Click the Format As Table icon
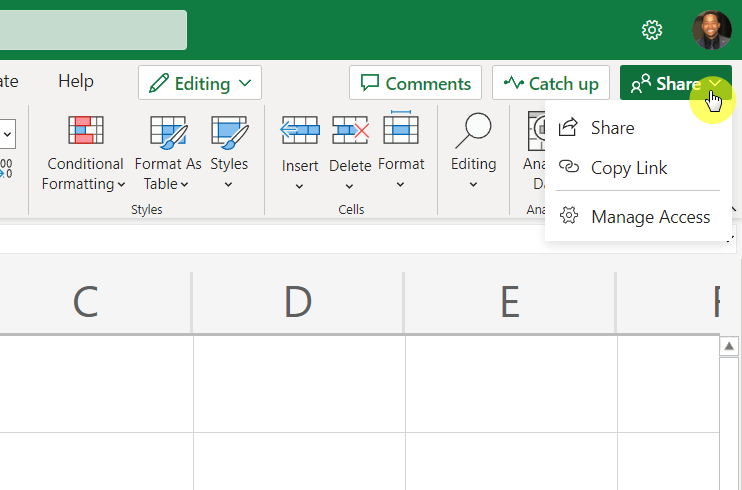The width and height of the screenshot is (742, 490). (169, 132)
